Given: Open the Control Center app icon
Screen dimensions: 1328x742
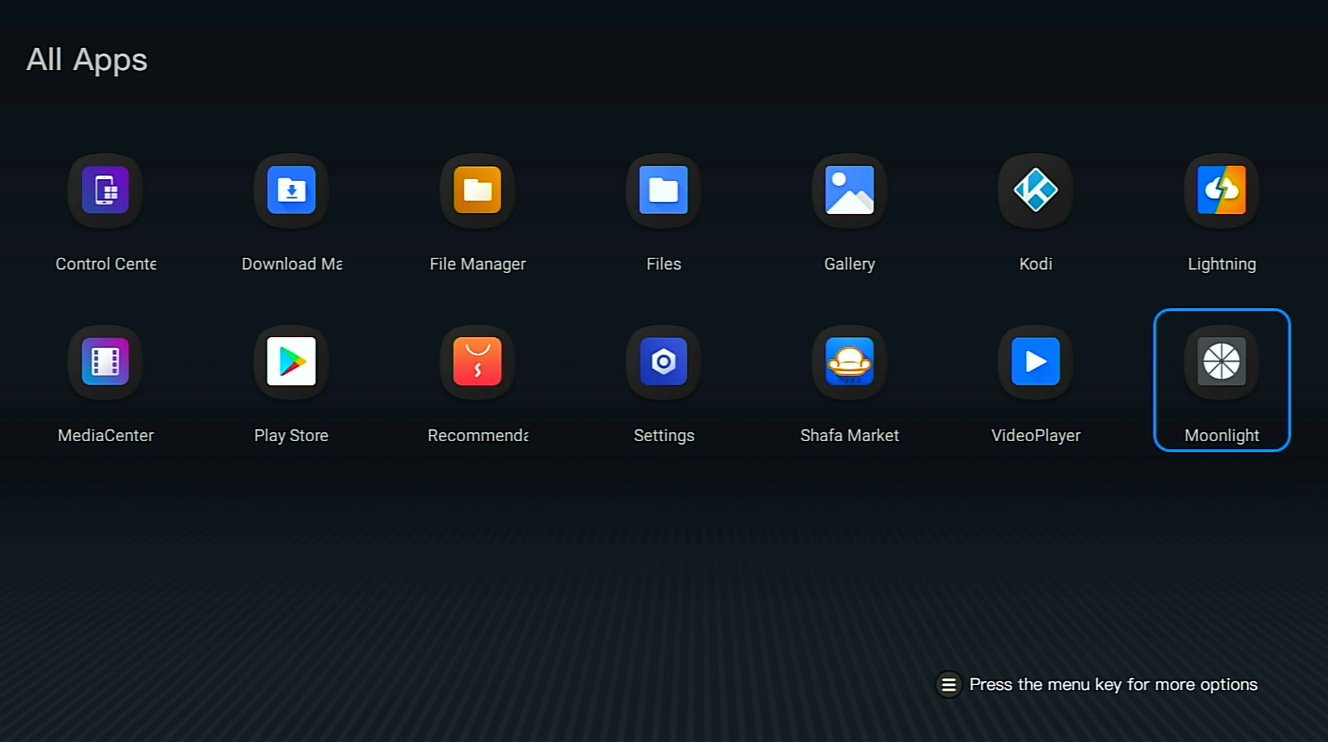Looking at the screenshot, I should (x=105, y=190).
